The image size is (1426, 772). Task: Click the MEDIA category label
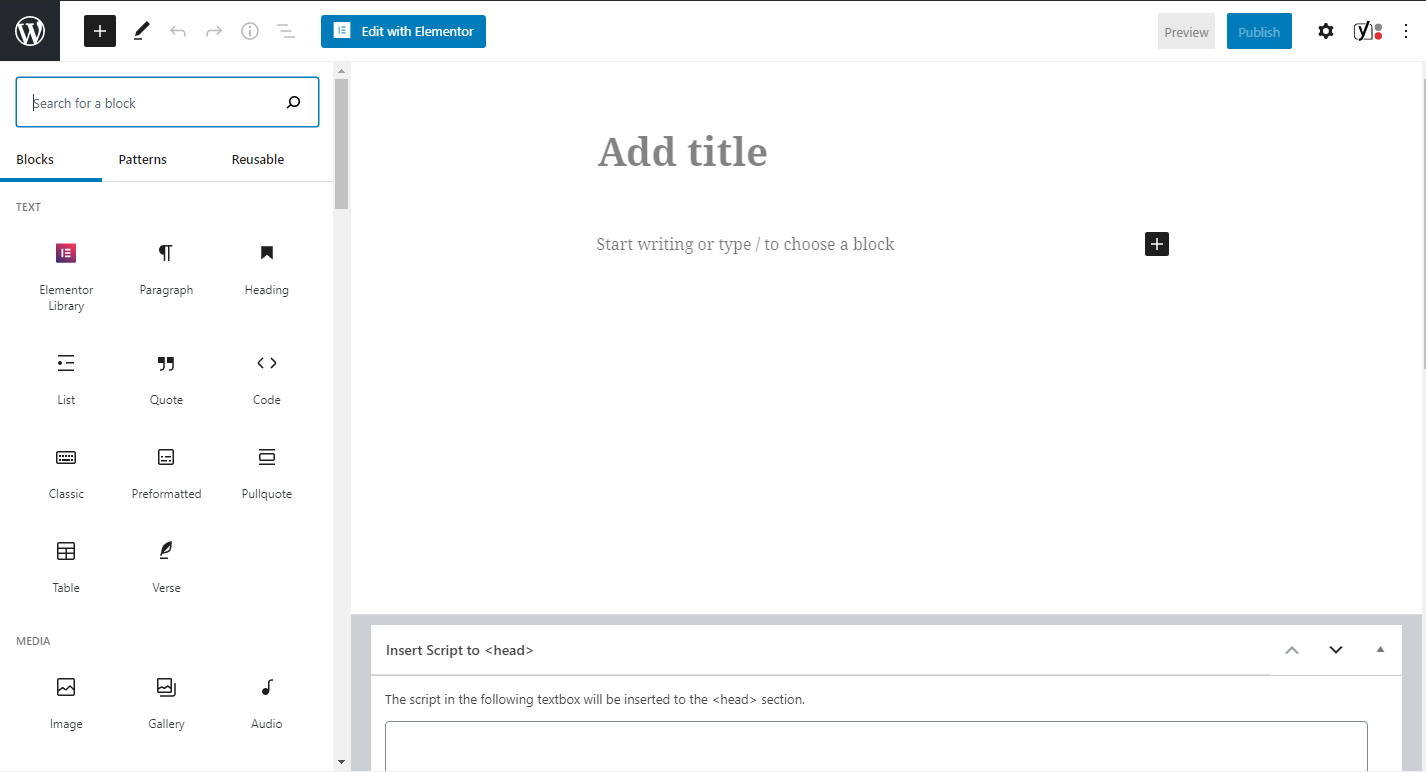(x=33, y=641)
